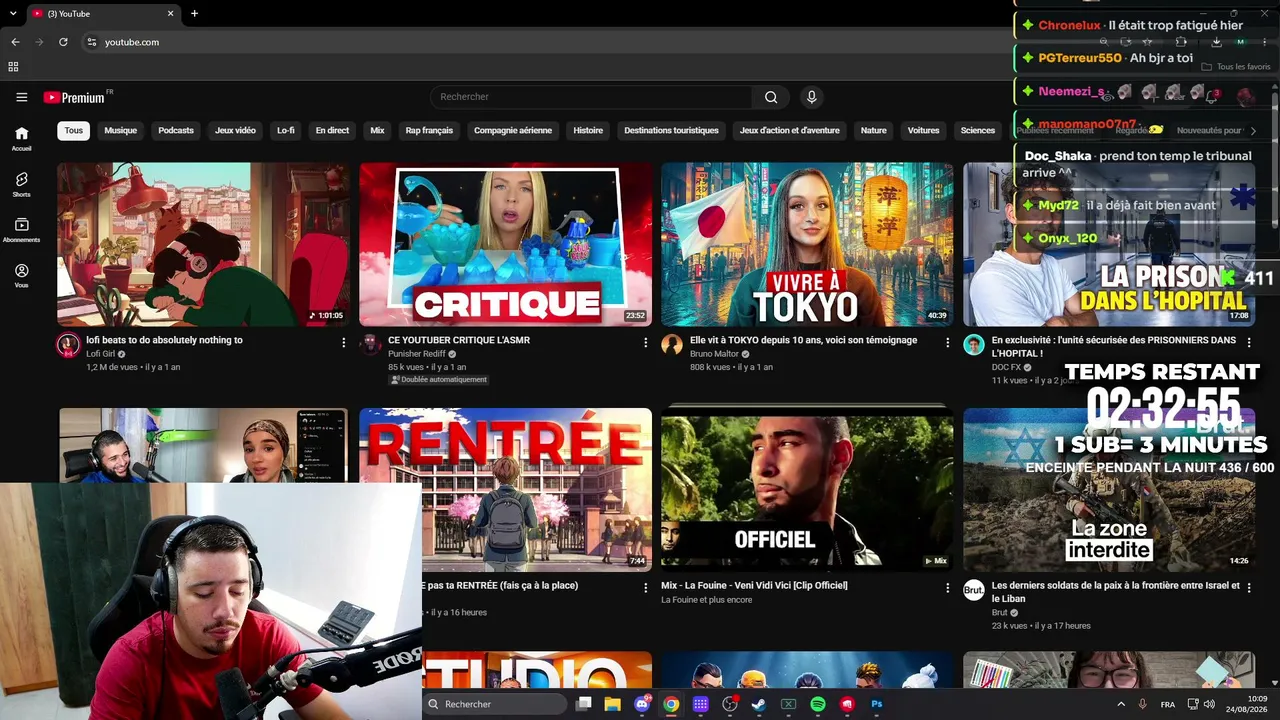Play the La Fouine OFFICIEL mix thumbnail
Screen dimensions: 1280x720
pos(807,489)
